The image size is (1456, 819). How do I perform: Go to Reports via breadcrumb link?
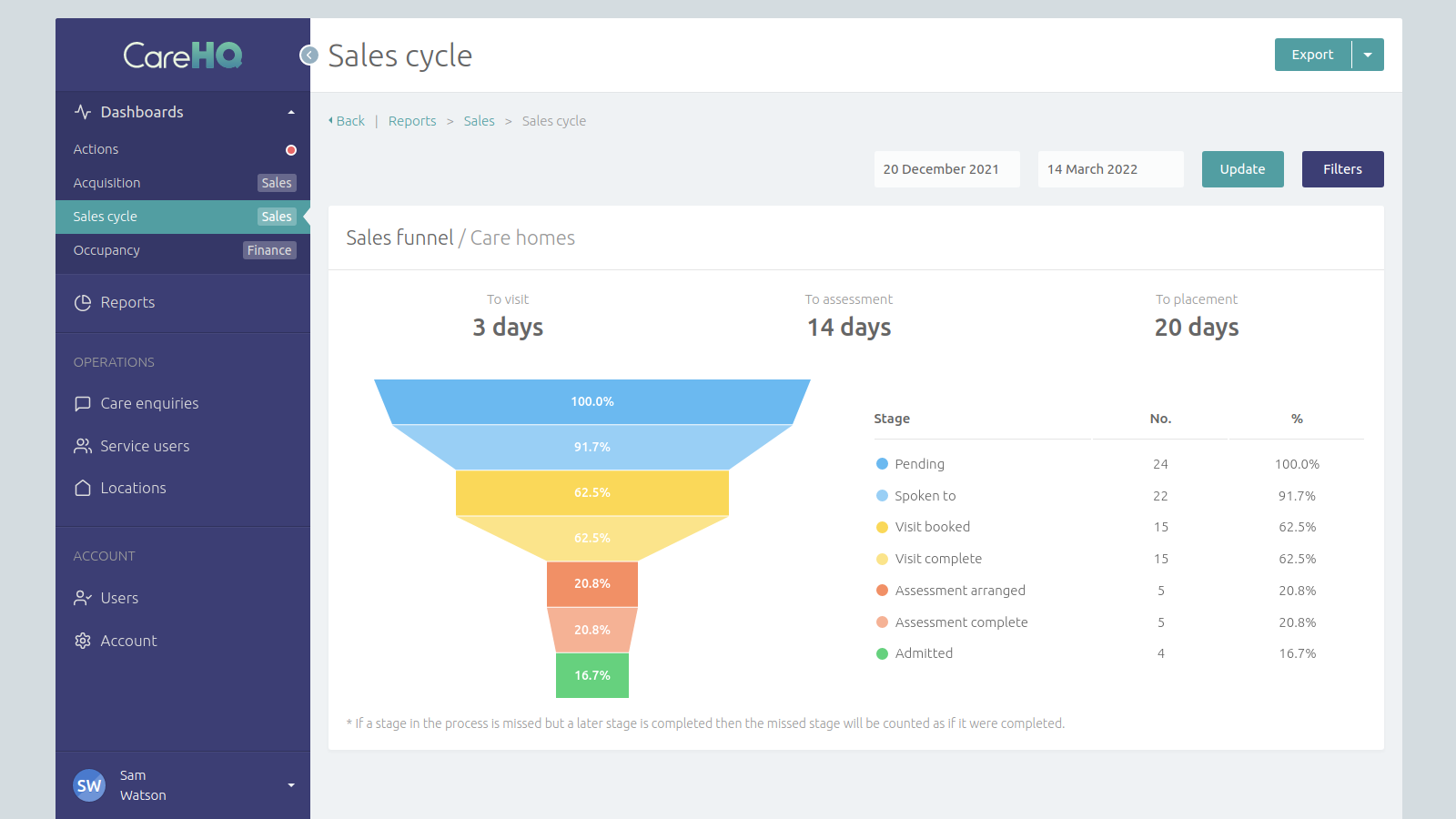point(412,121)
